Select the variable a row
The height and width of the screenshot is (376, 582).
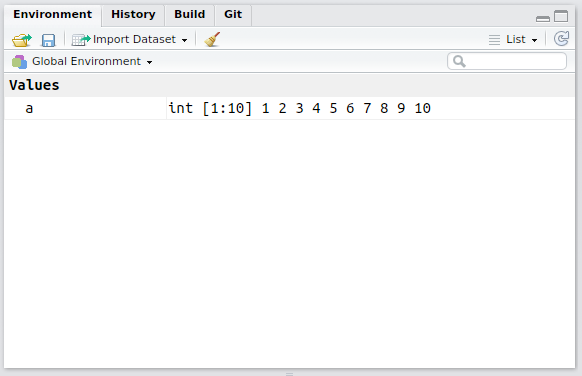[290, 108]
